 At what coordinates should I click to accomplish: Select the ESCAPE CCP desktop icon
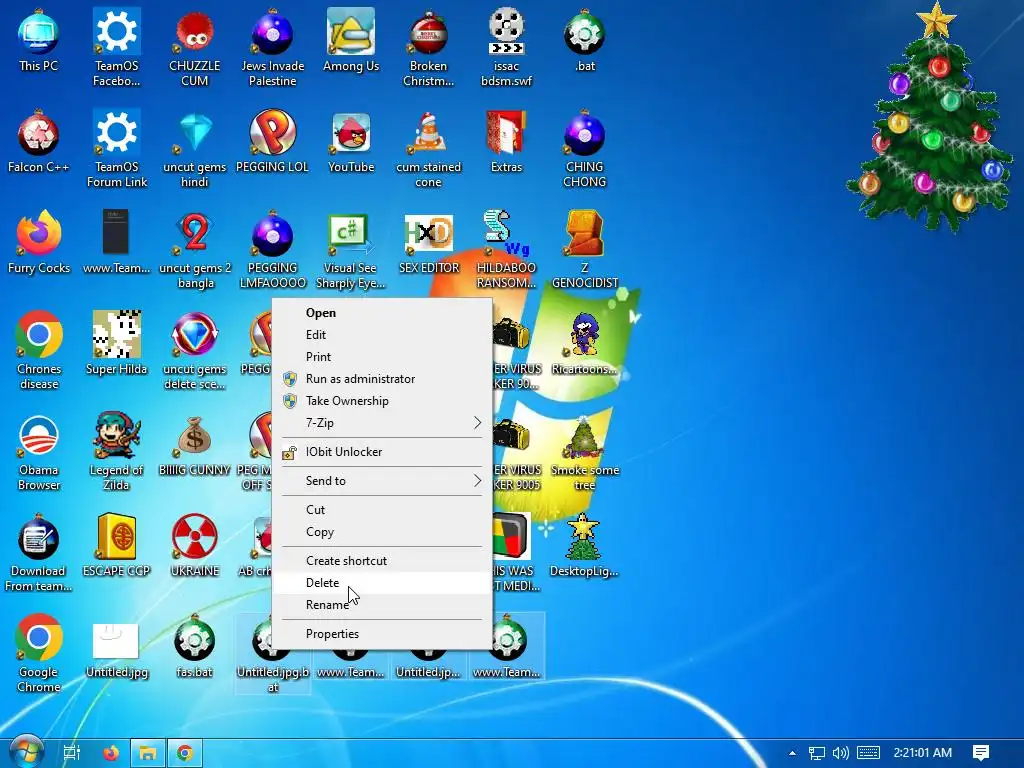coord(116,547)
